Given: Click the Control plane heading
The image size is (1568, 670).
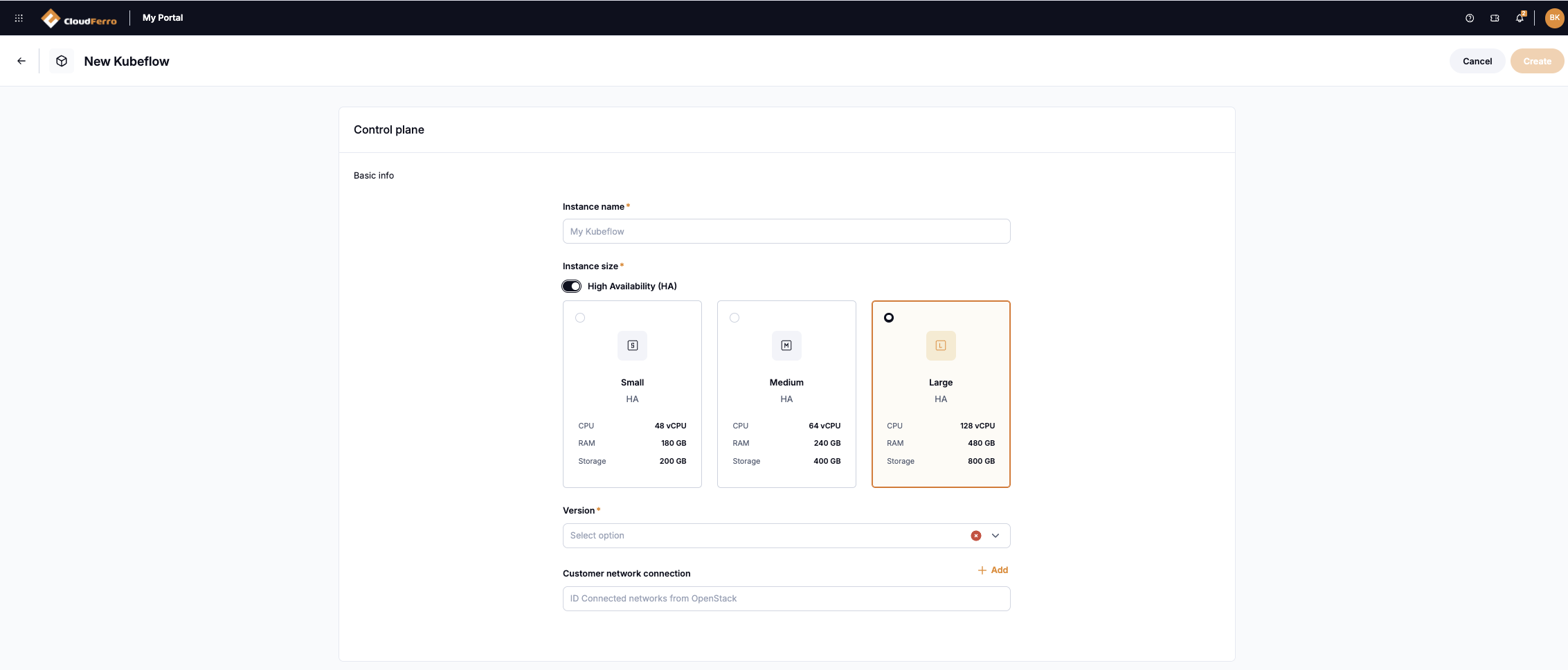Looking at the screenshot, I should [x=389, y=129].
